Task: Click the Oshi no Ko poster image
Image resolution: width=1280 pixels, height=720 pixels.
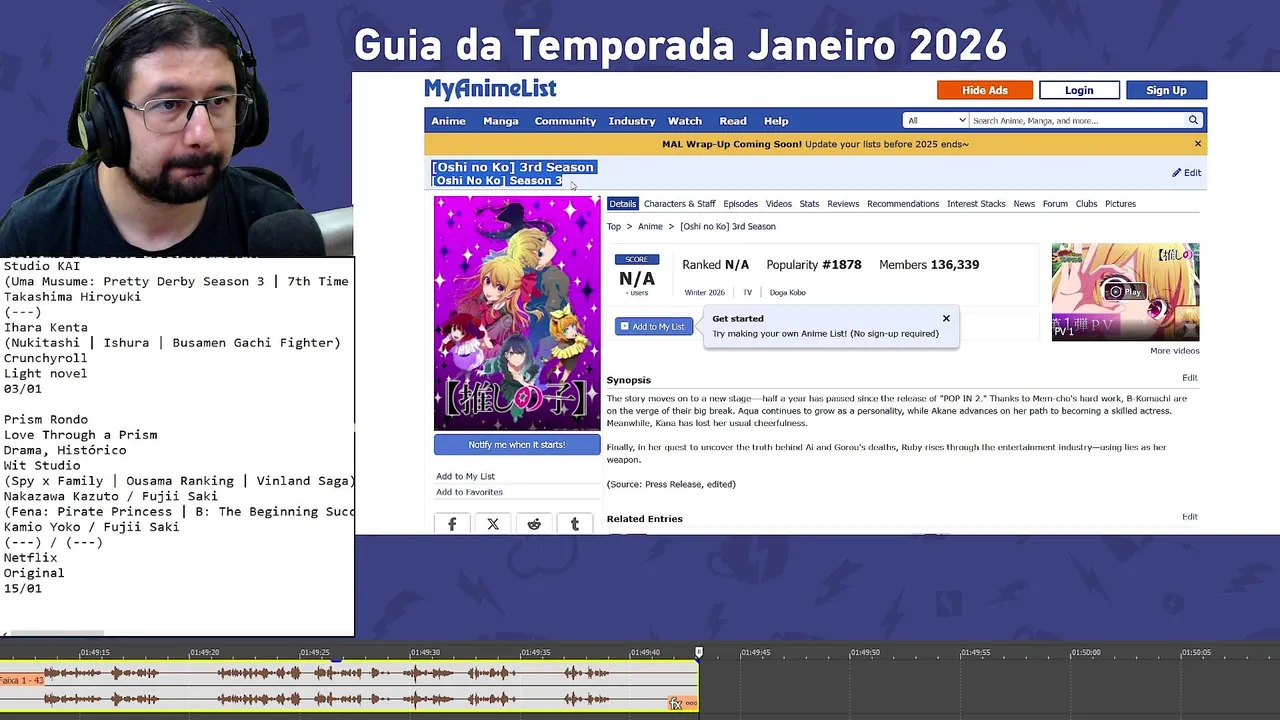Action: click(517, 313)
